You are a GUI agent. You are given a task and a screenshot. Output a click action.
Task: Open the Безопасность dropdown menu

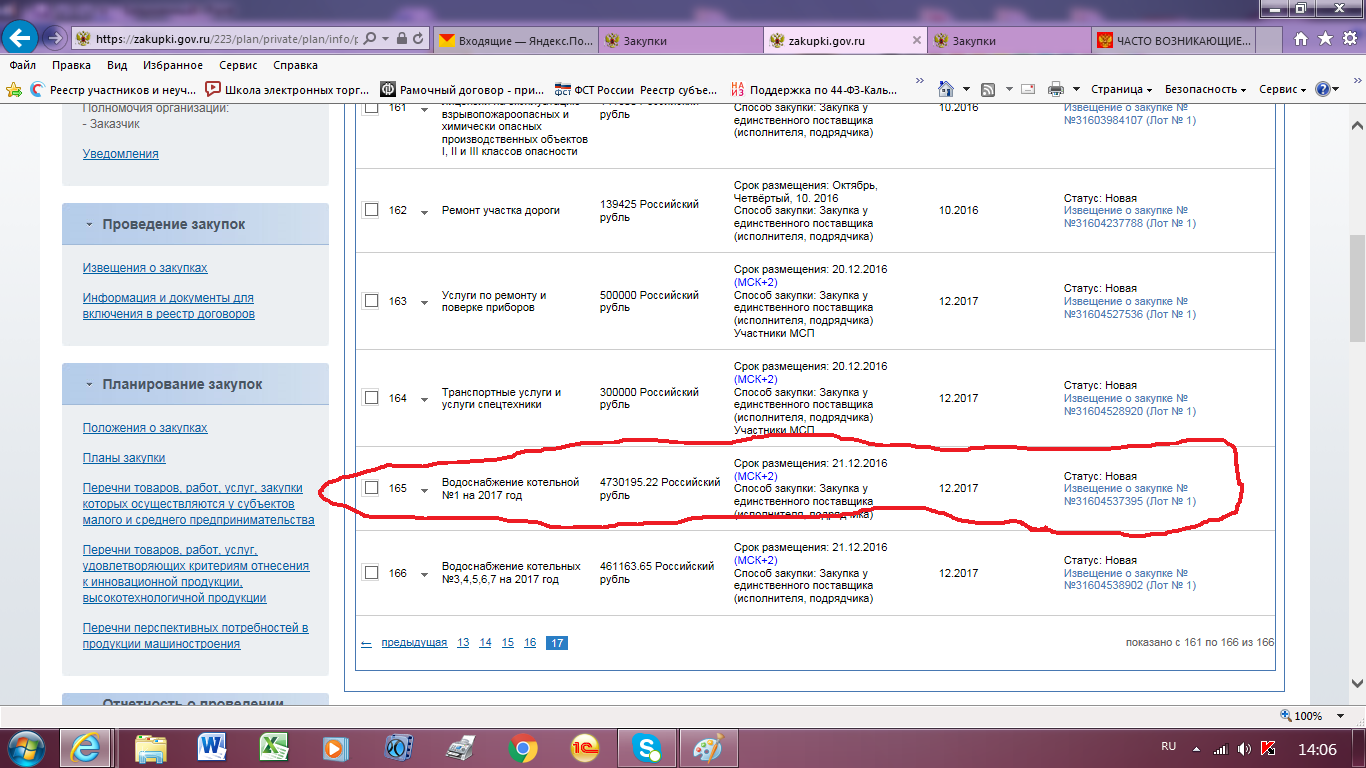tap(1204, 89)
